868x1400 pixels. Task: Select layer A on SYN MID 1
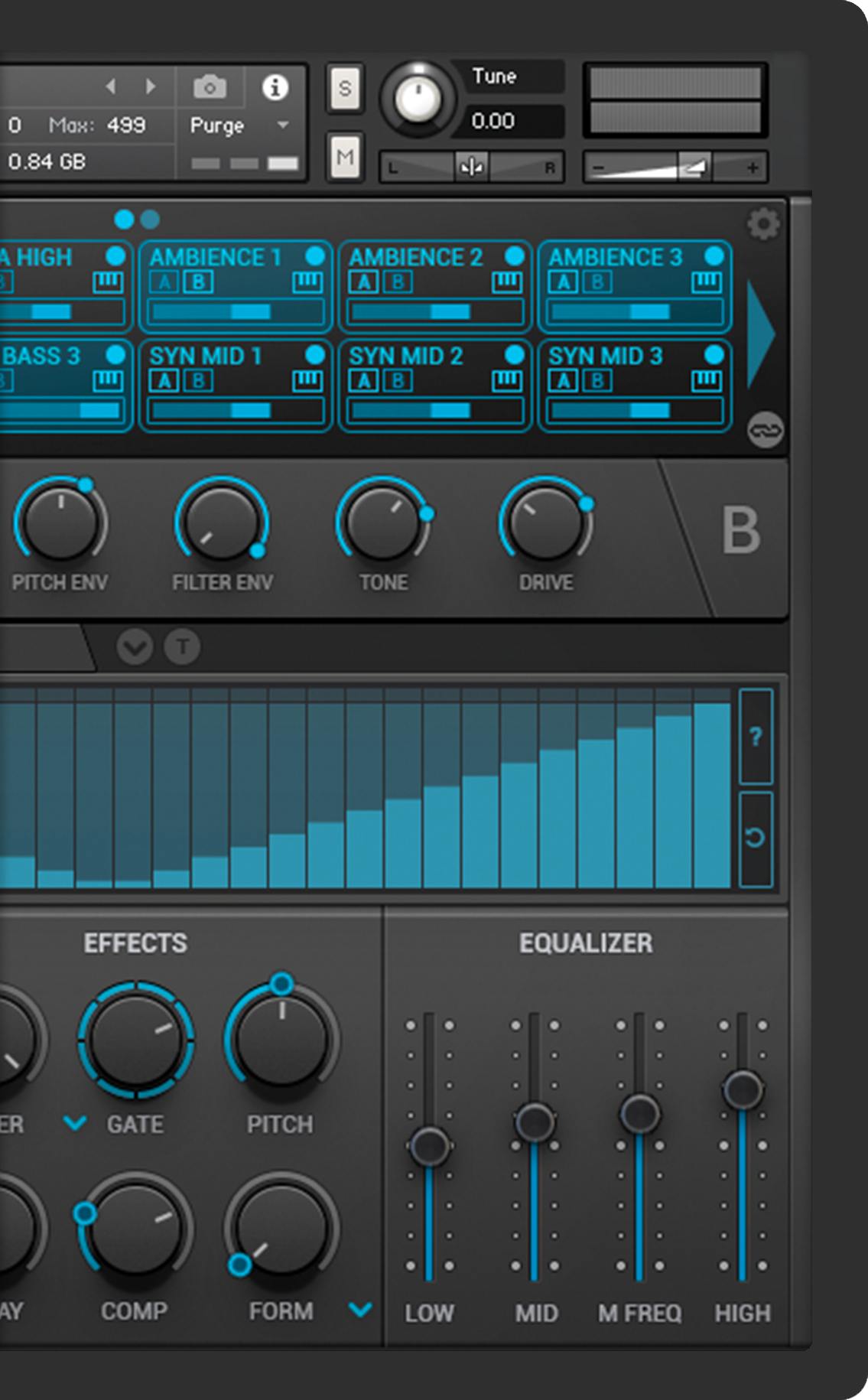(164, 380)
